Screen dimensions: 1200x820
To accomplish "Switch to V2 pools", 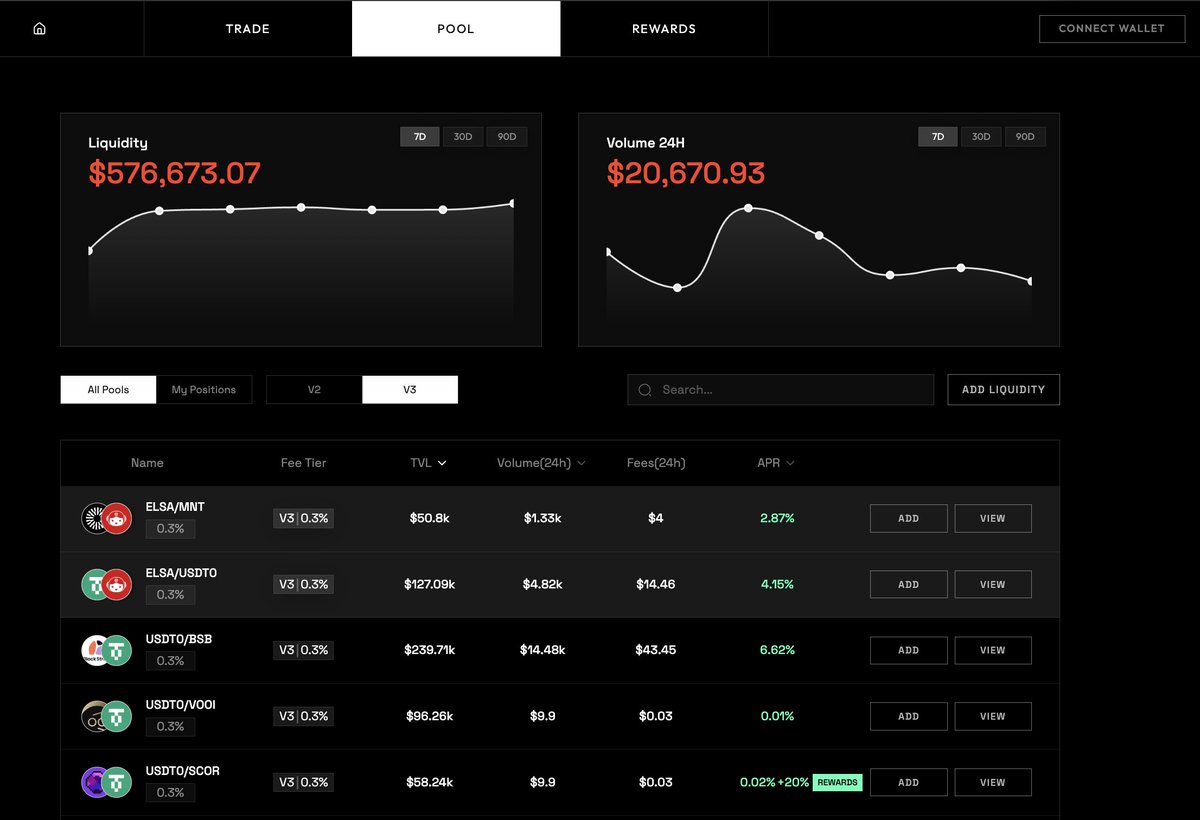I will 314,389.
